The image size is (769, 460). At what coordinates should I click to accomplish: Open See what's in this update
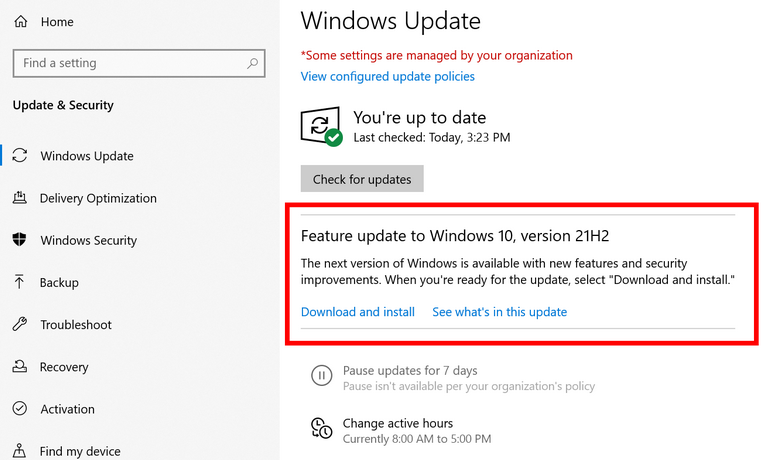coord(499,312)
